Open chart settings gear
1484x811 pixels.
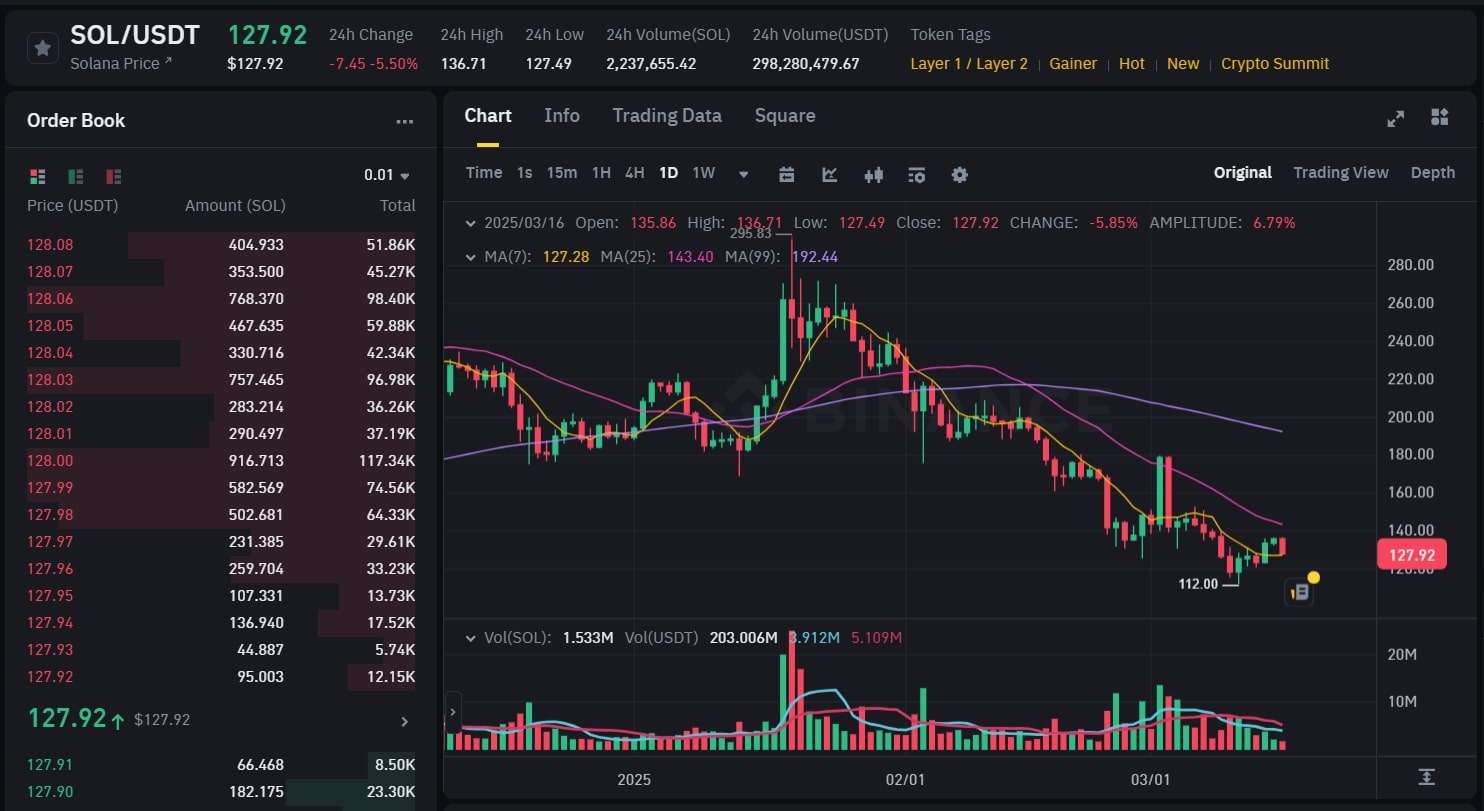tap(960, 174)
